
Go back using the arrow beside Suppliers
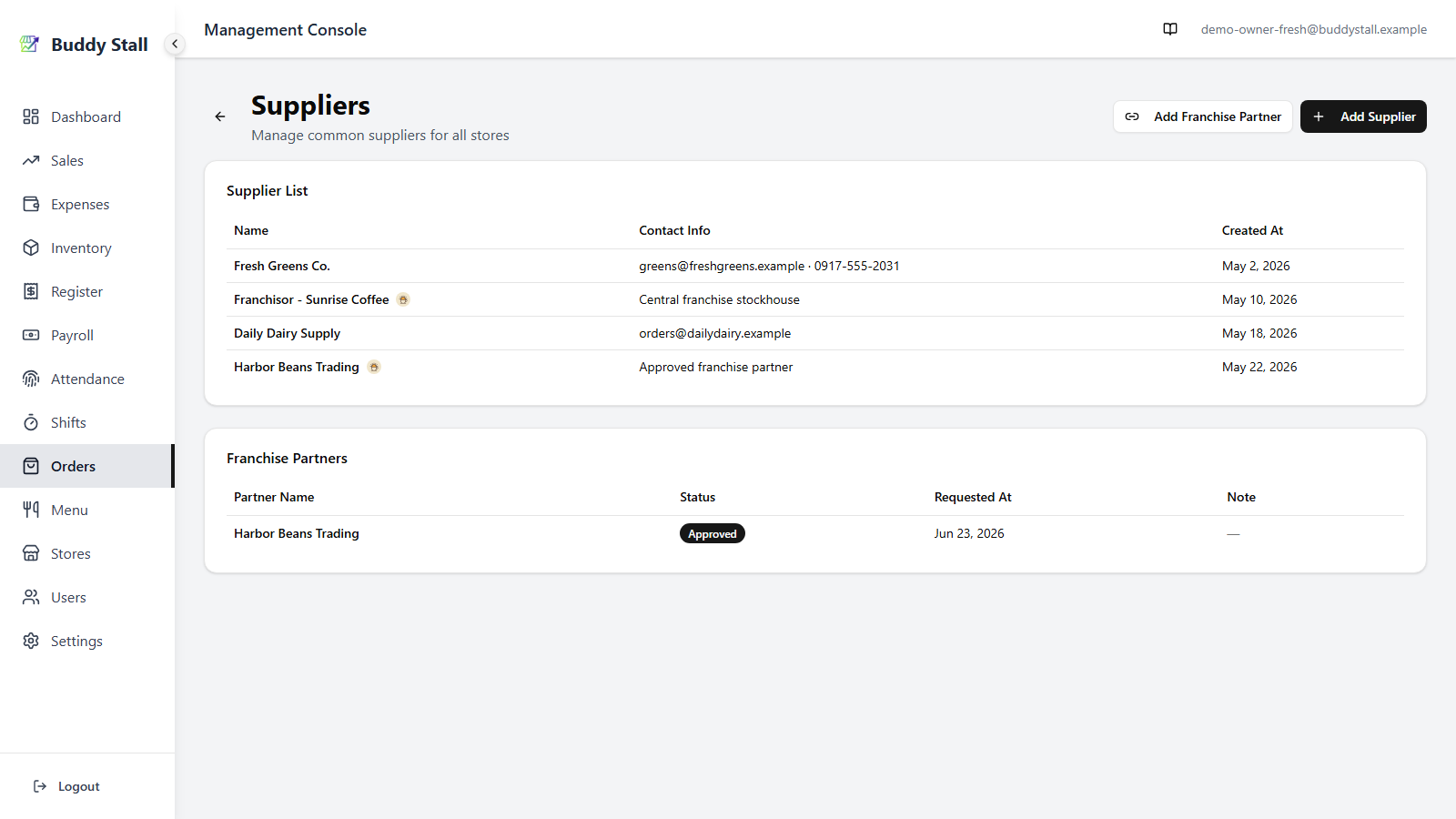pyautogui.click(x=220, y=116)
